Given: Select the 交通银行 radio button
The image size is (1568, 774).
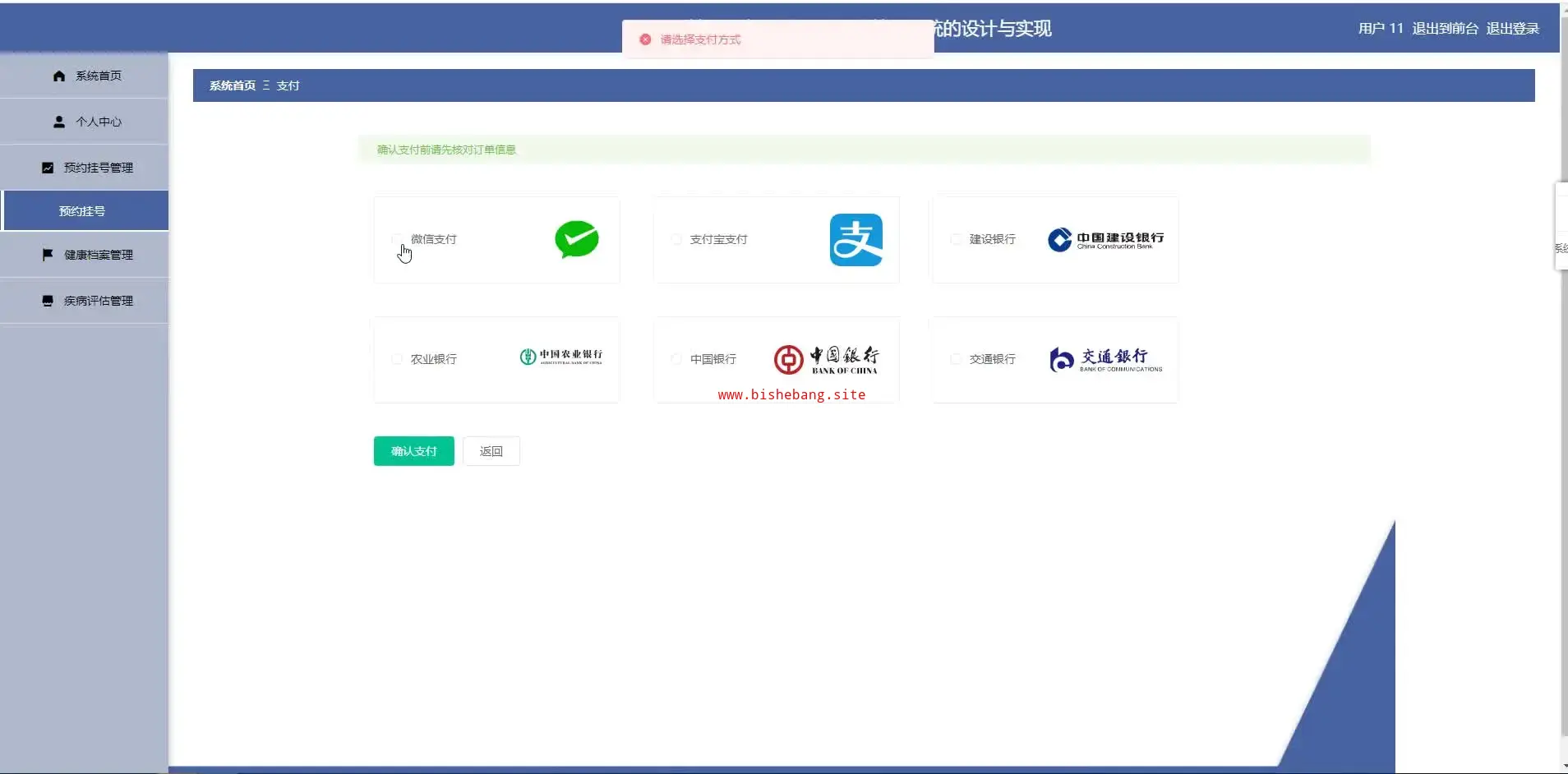Looking at the screenshot, I should tap(956, 359).
